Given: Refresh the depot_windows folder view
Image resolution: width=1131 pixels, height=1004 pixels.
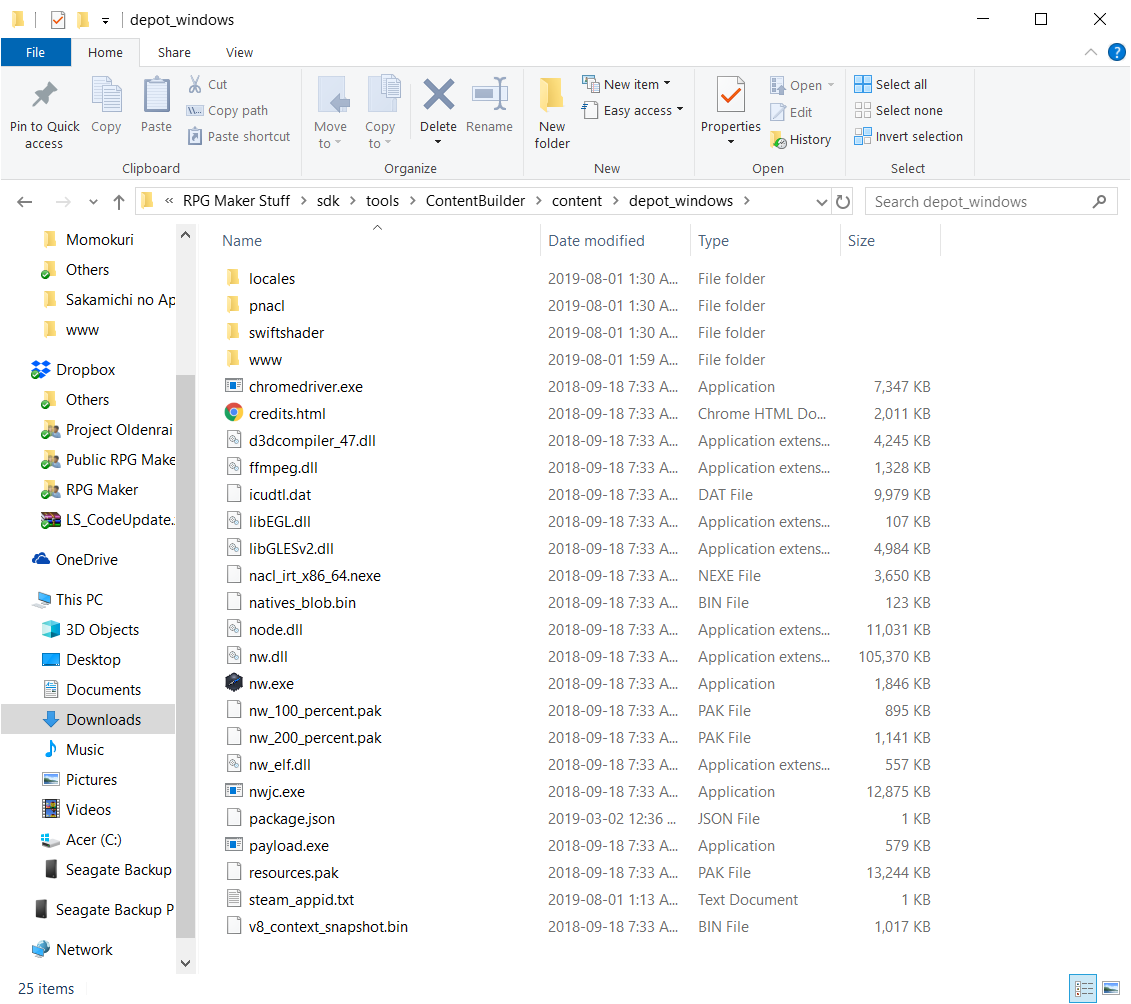Looking at the screenshot, I should click(842, 202).
